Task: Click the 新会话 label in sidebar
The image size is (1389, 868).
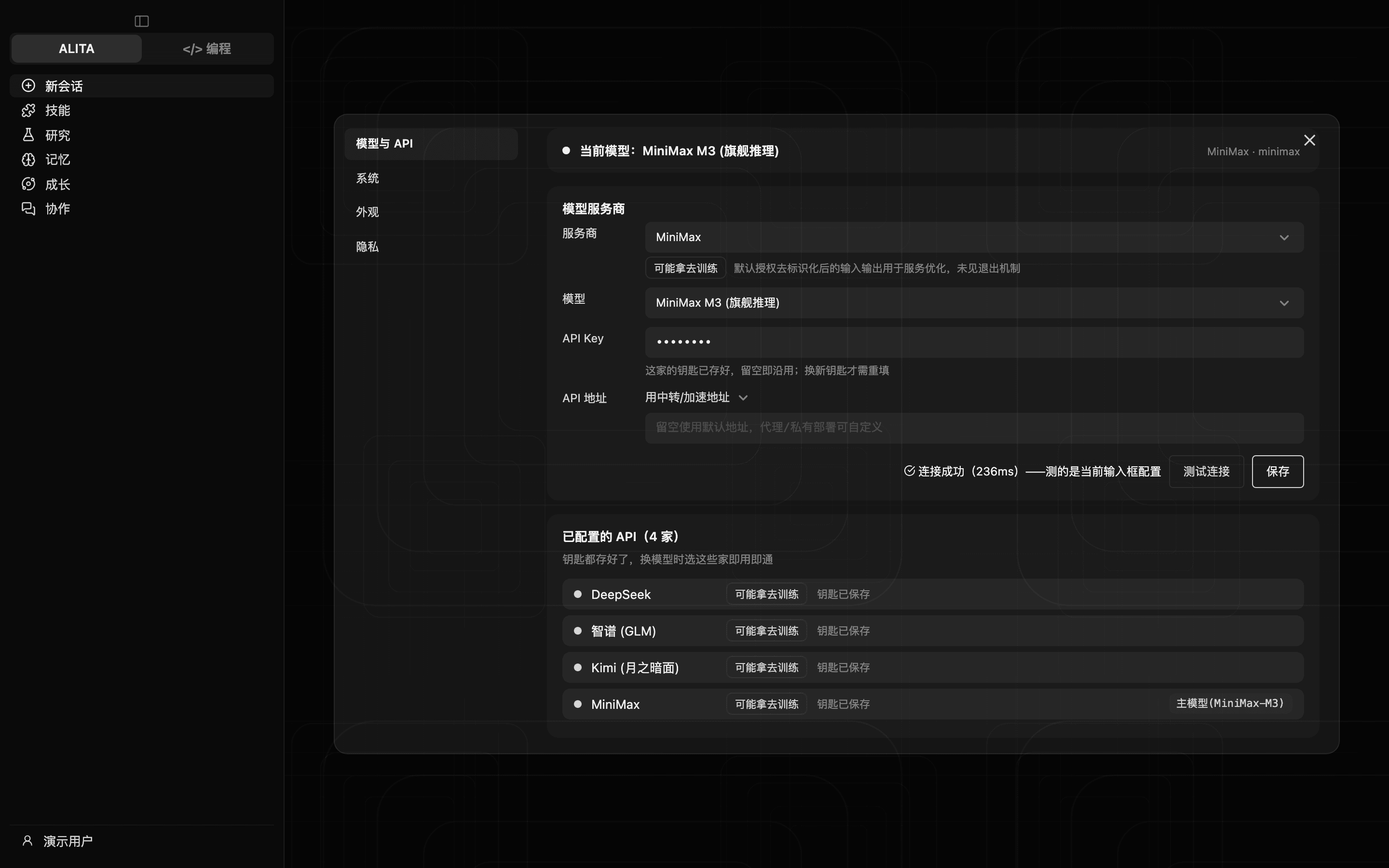Action: click(x=64, y=86)
